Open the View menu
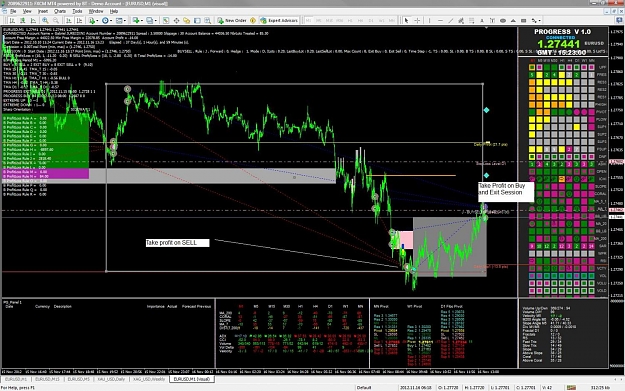 click(x=27, y=11)
